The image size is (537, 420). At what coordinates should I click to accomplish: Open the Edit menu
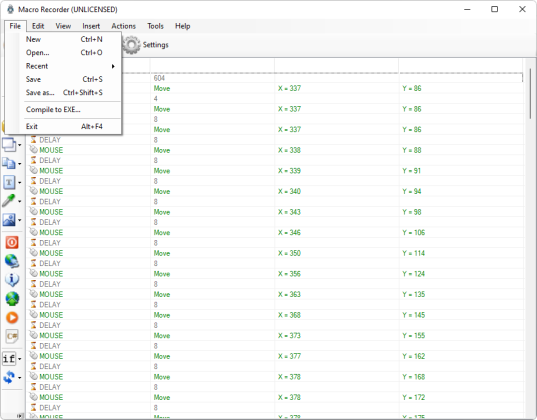(38, 26)
